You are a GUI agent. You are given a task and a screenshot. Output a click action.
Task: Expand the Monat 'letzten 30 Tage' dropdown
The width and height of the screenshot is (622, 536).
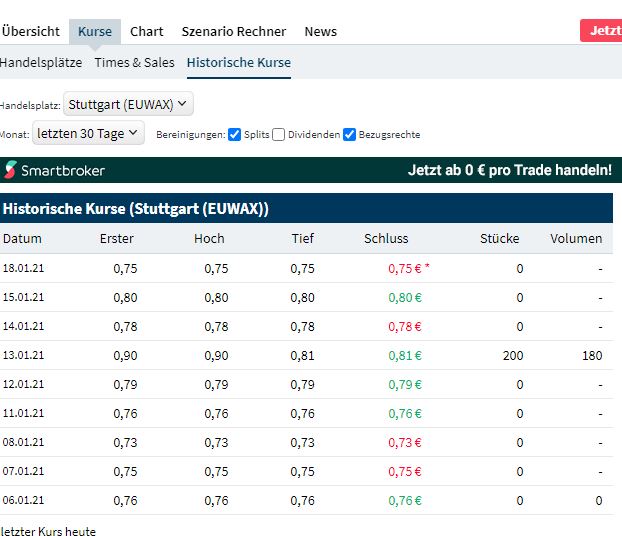pos(88,133)
